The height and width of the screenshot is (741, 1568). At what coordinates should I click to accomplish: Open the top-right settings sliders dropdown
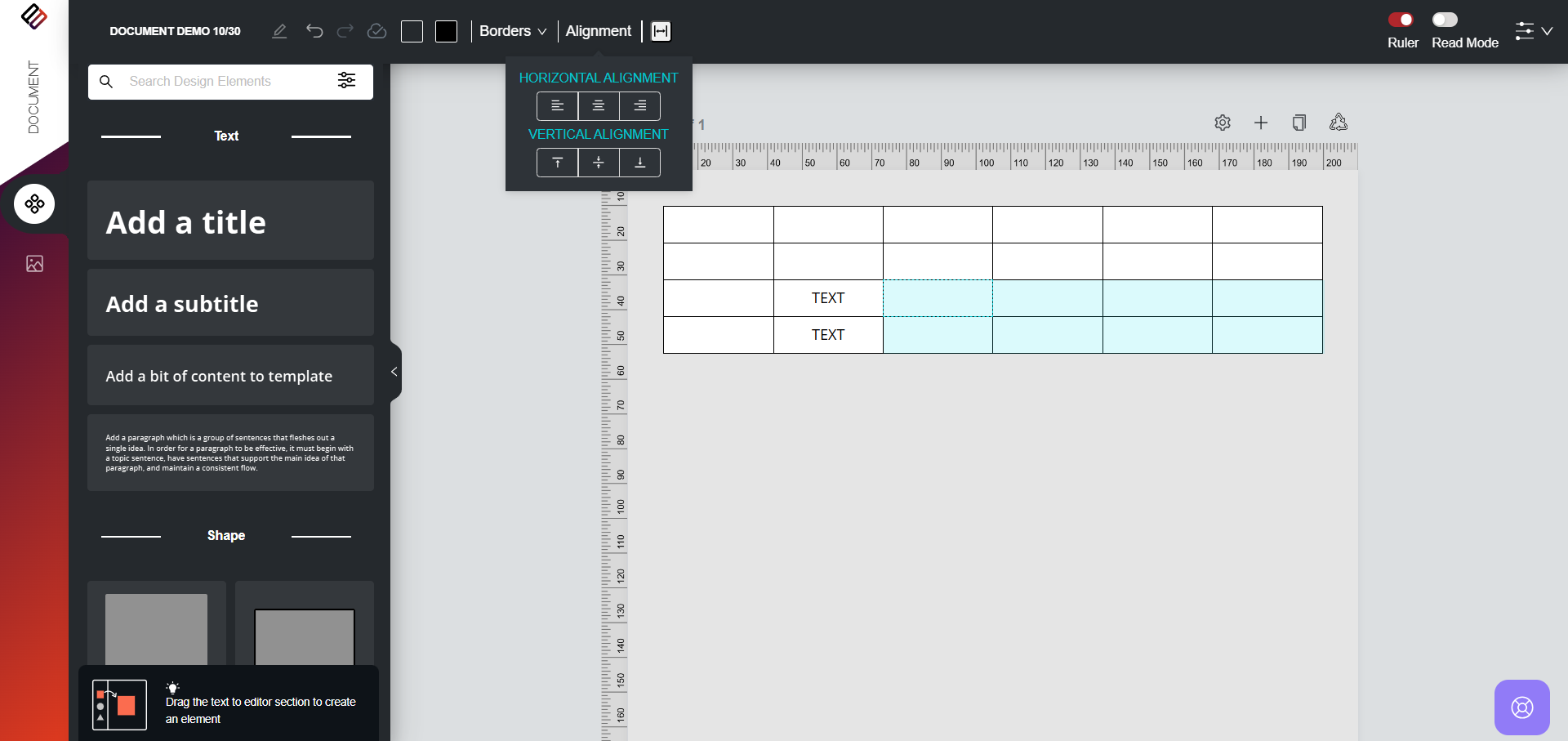[1533, 31]
